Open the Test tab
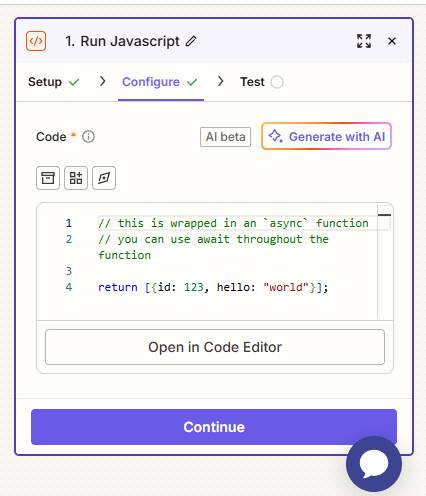This screenshot has height=496, width=426. tap(262, 82)
